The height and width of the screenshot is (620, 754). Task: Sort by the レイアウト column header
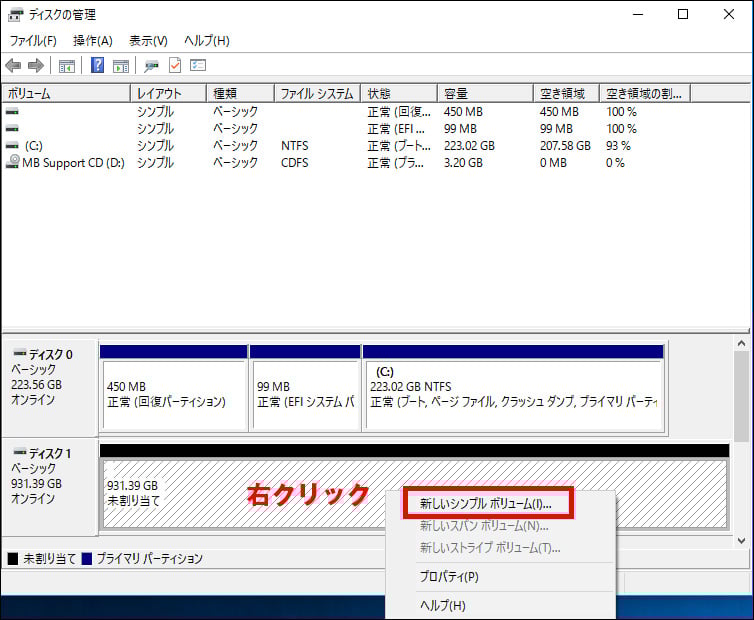coord(169,93)
